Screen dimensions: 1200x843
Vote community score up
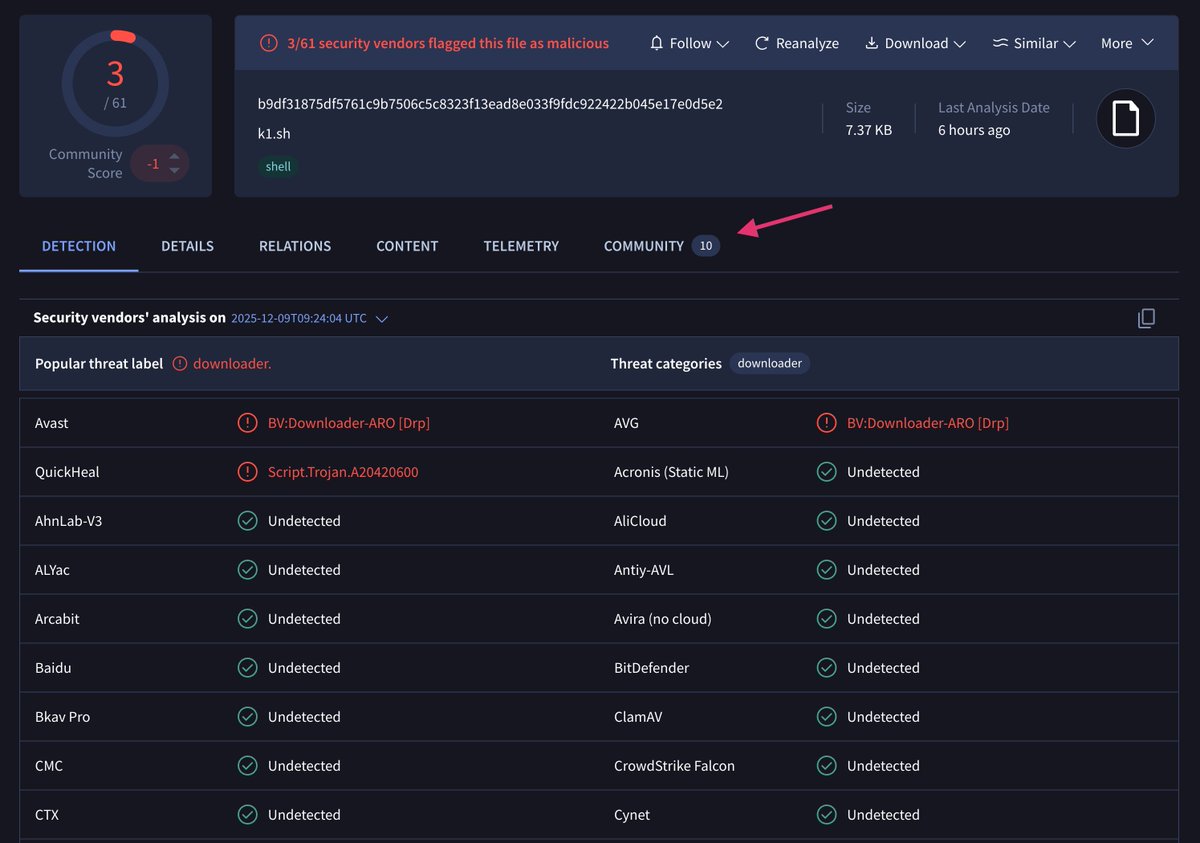(x=175, y=156)
